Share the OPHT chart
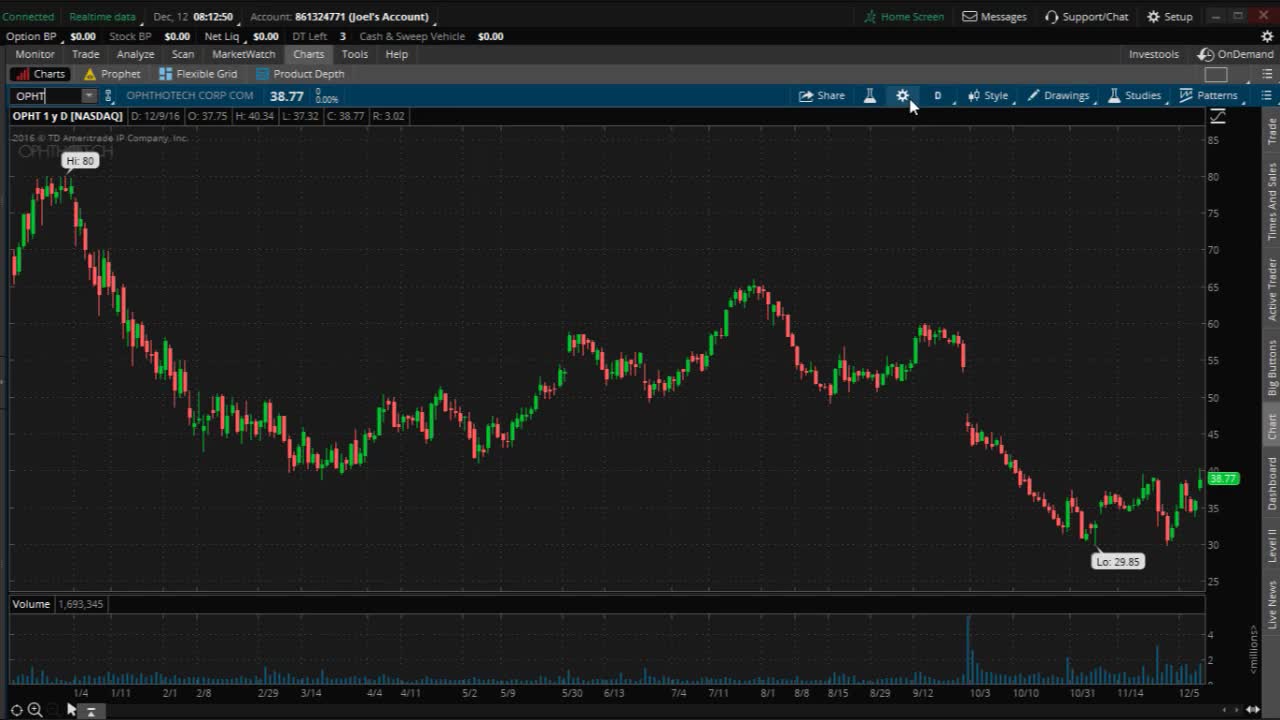The image size is (1280, 720). pos(821,96)
